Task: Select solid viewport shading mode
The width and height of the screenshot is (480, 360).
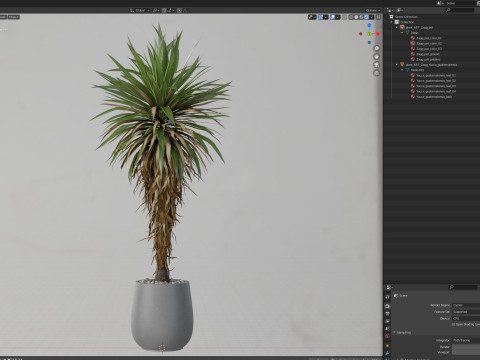Action: pyautogui.click(x=356, y=17)
